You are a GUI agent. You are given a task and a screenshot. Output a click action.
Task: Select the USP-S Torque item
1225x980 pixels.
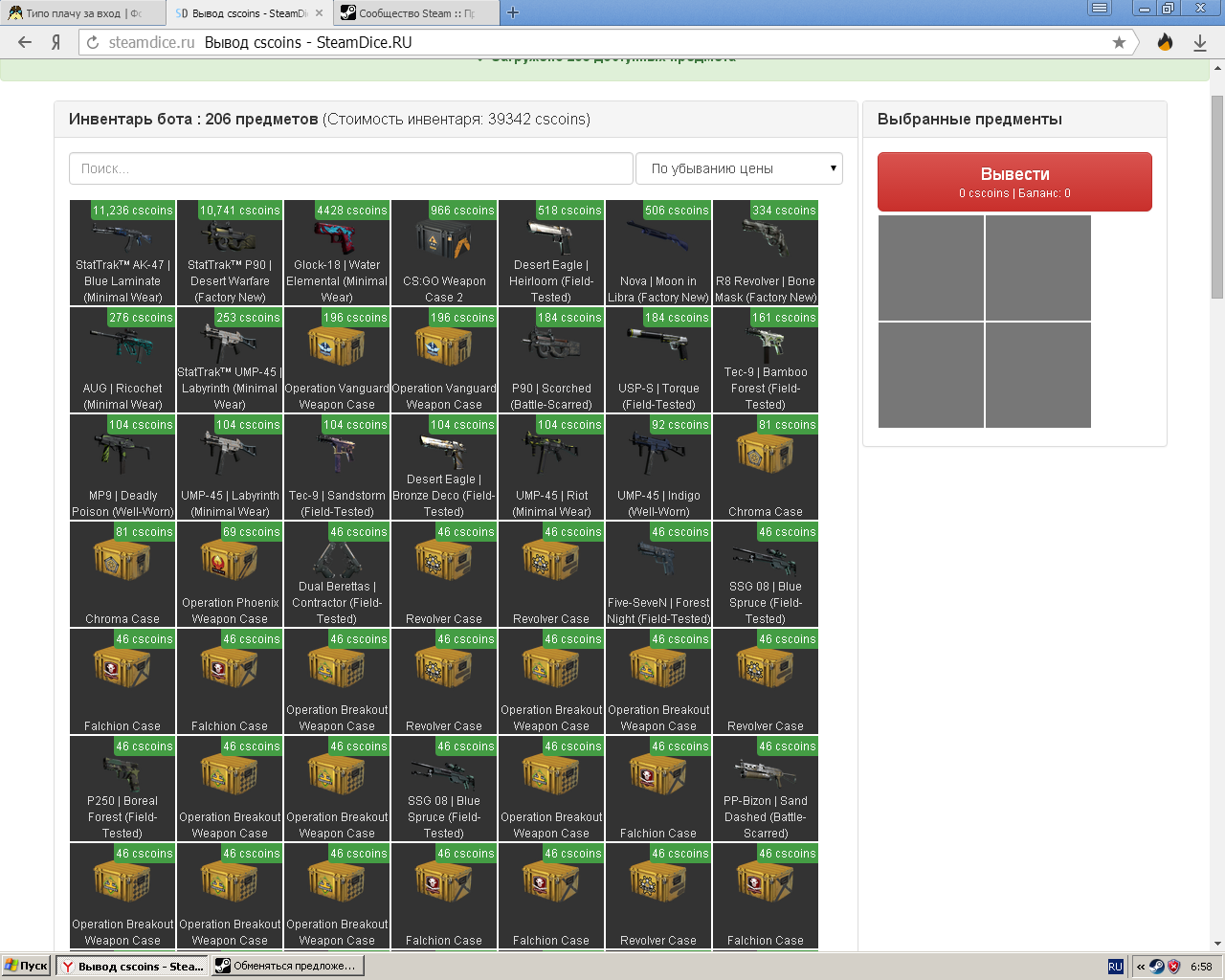658,360
